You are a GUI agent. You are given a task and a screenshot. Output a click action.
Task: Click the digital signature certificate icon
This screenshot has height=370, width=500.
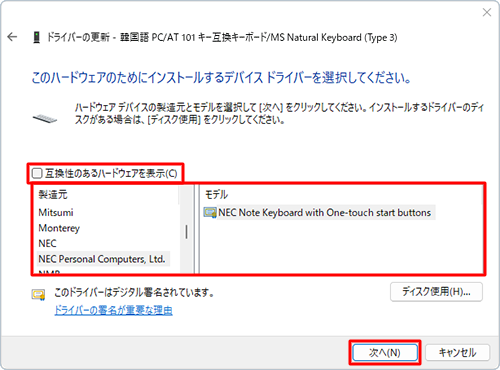[38, 294]
